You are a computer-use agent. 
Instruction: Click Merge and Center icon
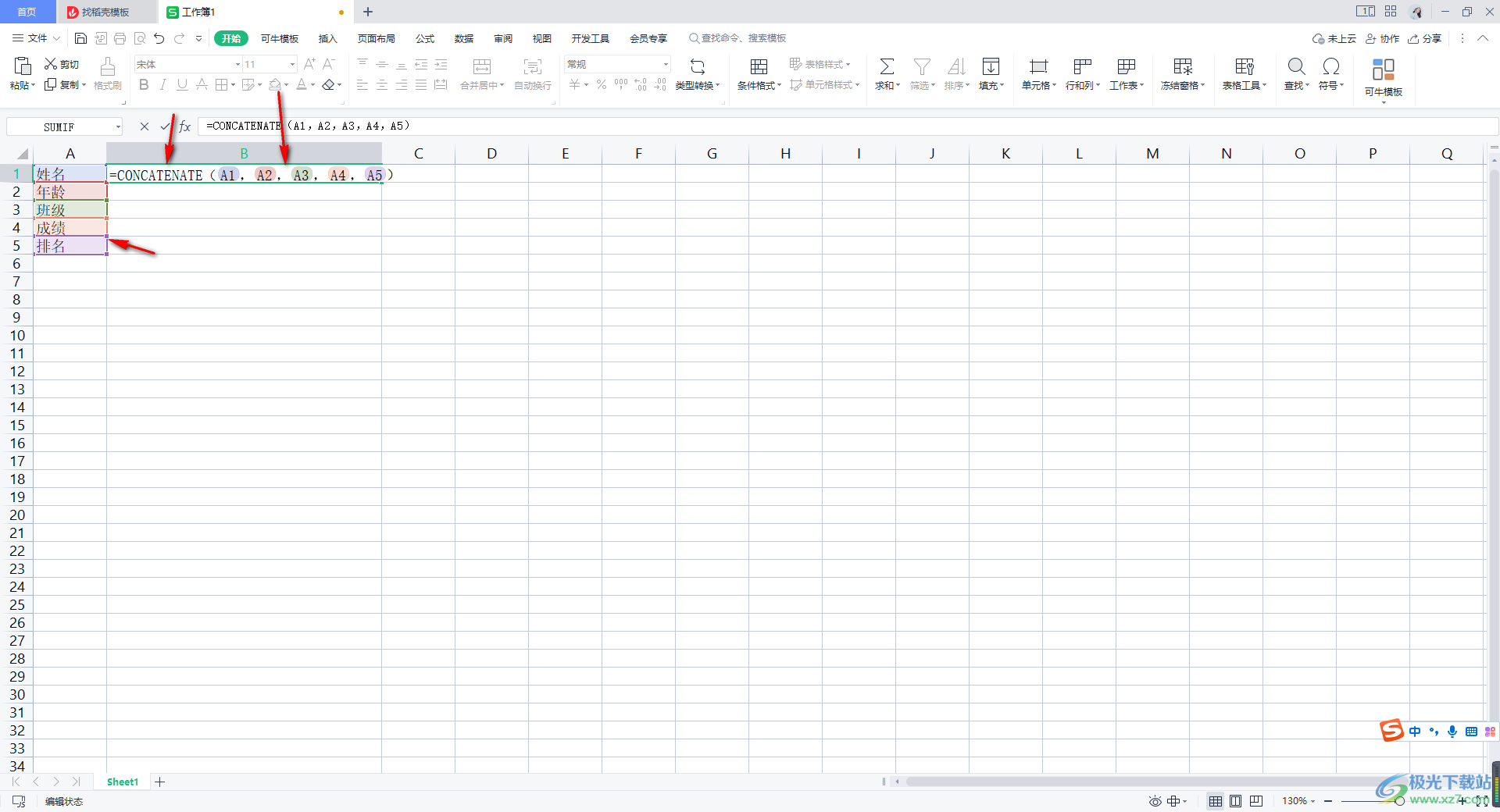pos(482,66)
